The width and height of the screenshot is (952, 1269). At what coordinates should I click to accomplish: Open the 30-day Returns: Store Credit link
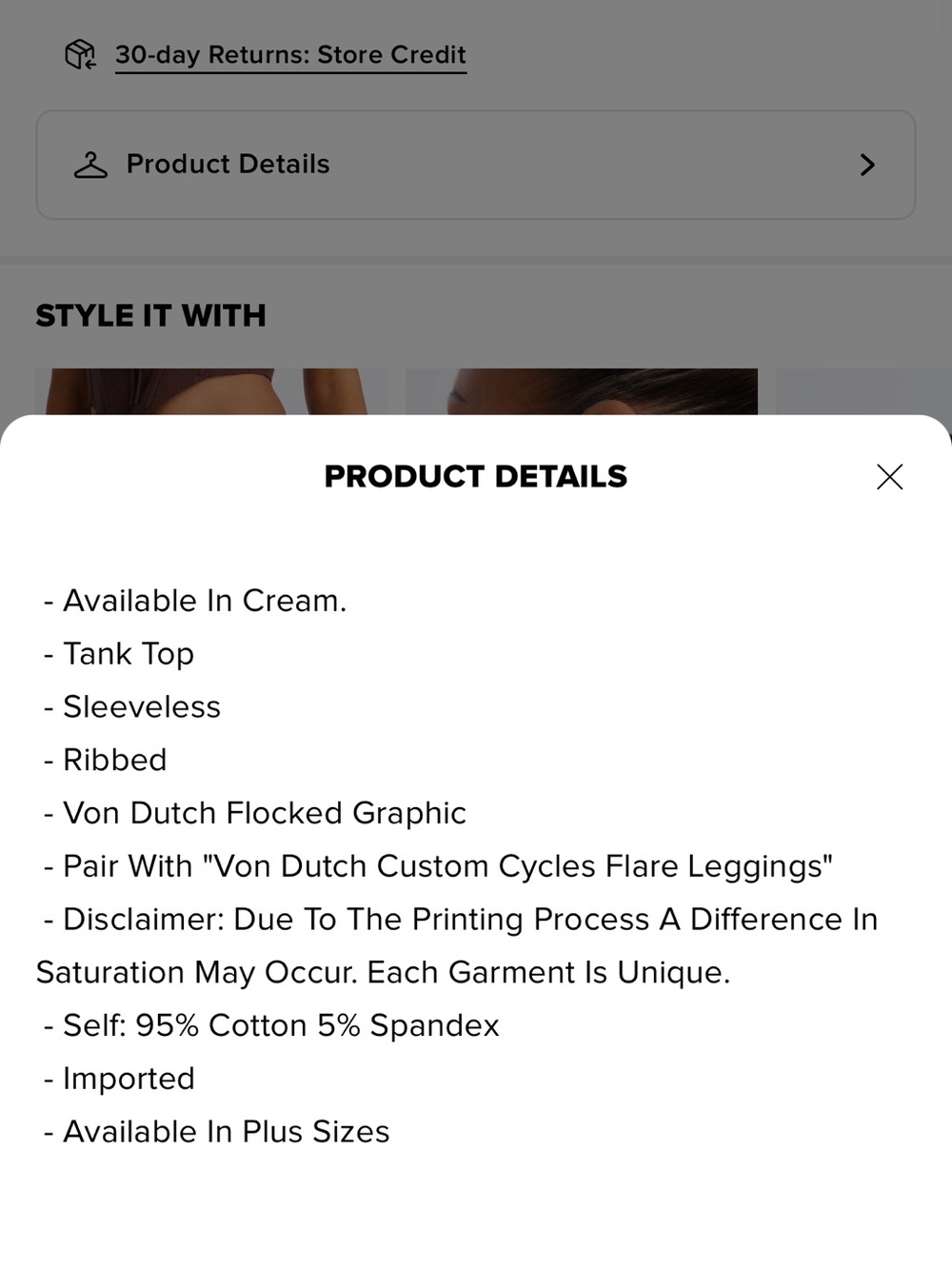click(x=290, y=55)
